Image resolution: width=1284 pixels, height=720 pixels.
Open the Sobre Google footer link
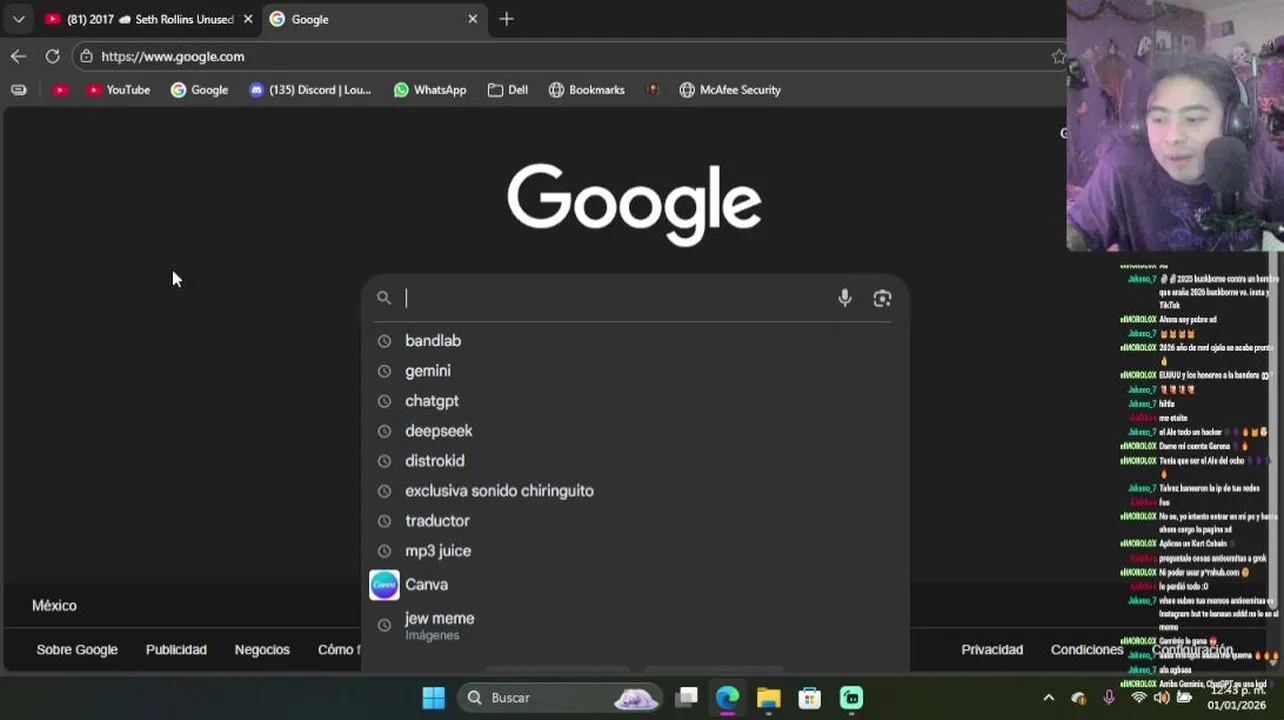pyautogui.click(x=77, y=650)
